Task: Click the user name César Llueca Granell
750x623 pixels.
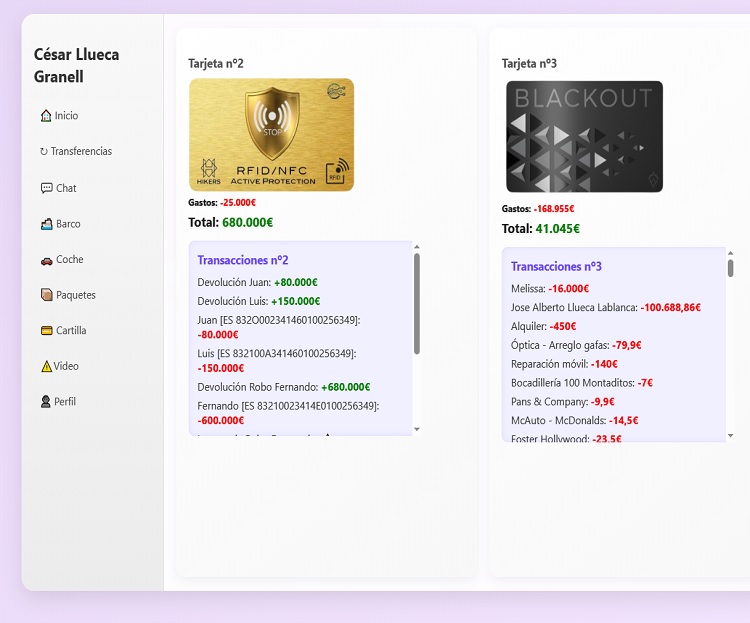Action: (77, 66)
